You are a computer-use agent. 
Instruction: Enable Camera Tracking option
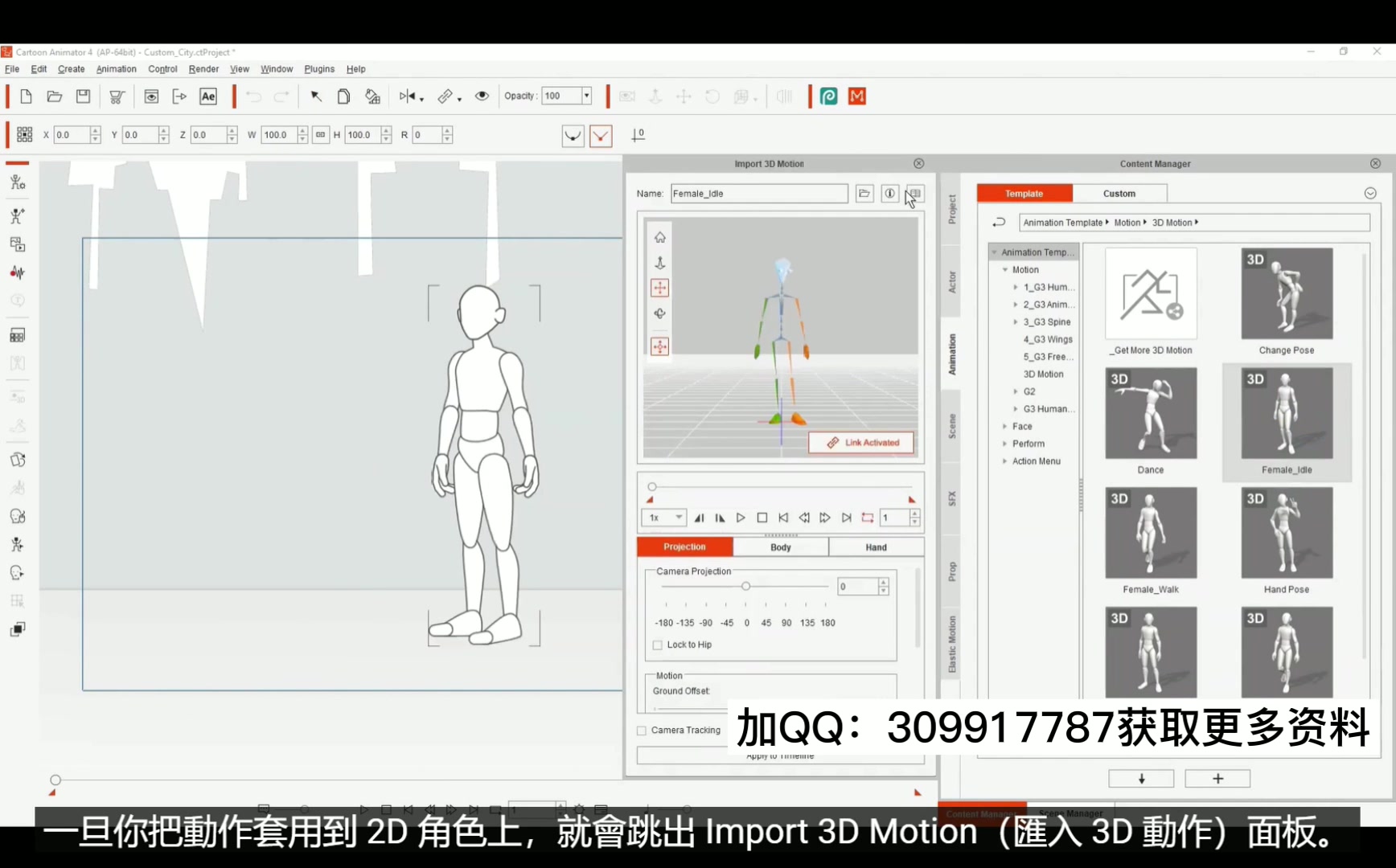coord(641,730)
